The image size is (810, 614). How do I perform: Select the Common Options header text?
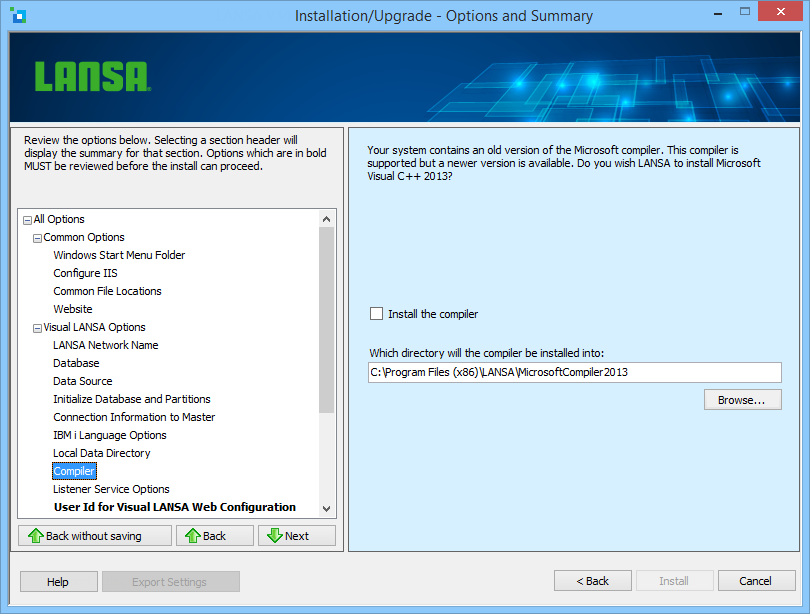(x=84, y=237)
